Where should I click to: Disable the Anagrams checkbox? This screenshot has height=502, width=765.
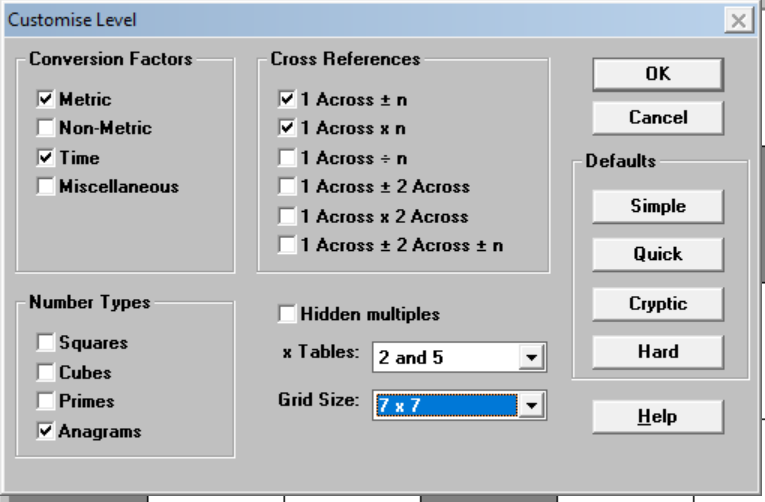click(46, 432)
